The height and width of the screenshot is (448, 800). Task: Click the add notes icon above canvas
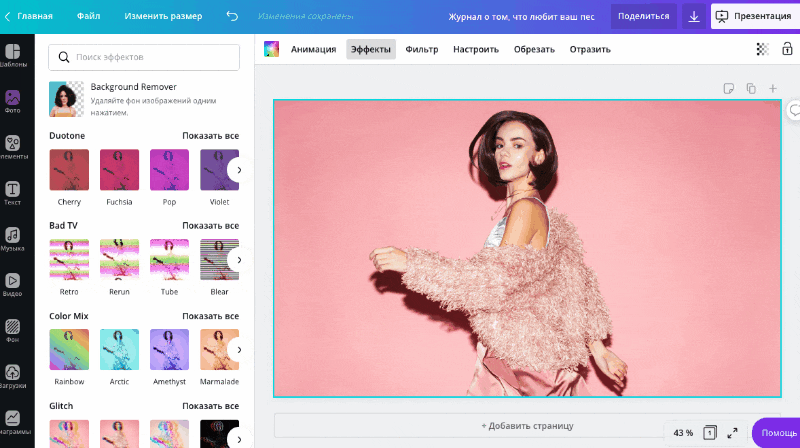pyautogui.click(x=729, y=89)
